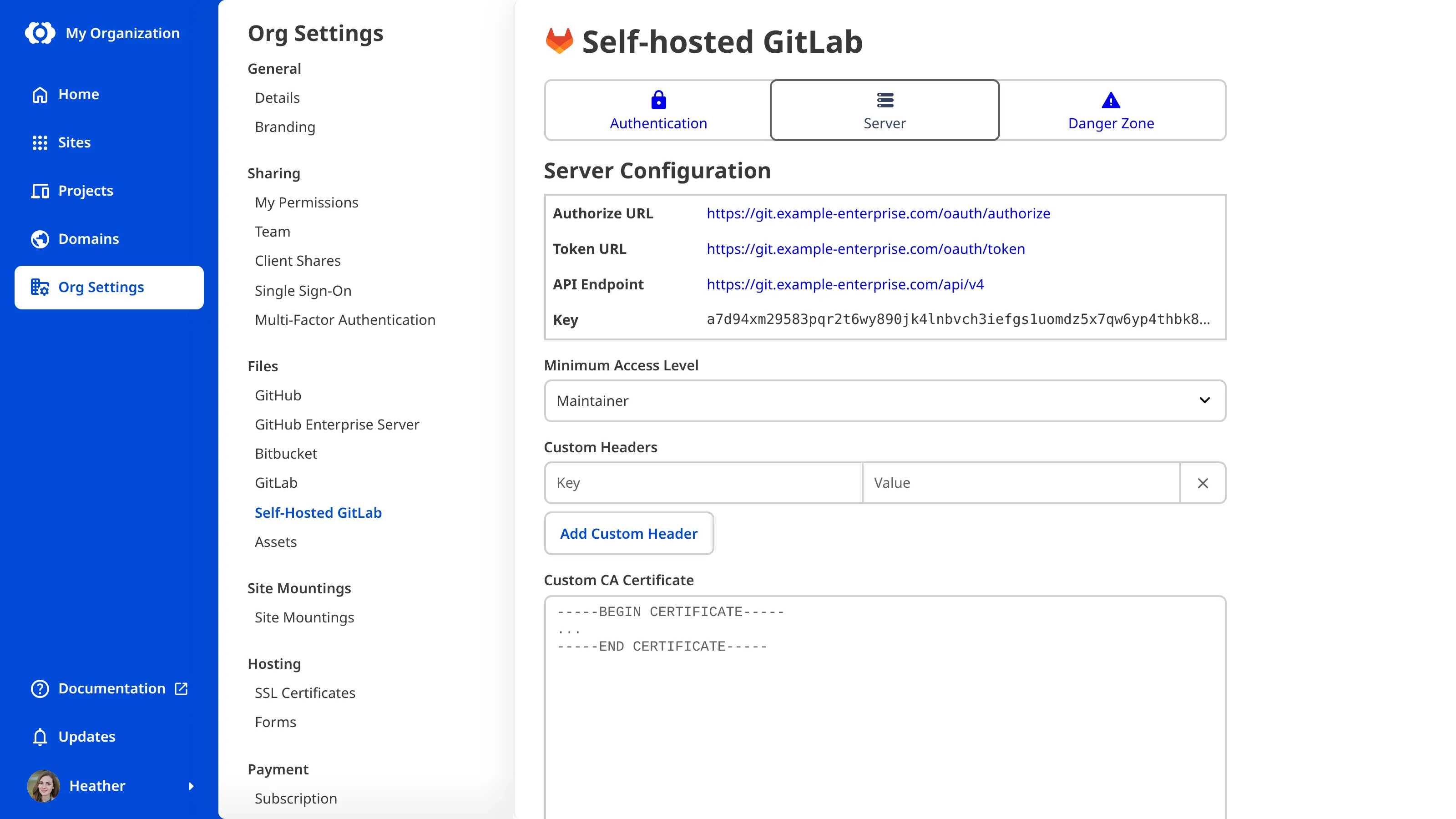Switch to the Authentication tab

tap(658, 110)
